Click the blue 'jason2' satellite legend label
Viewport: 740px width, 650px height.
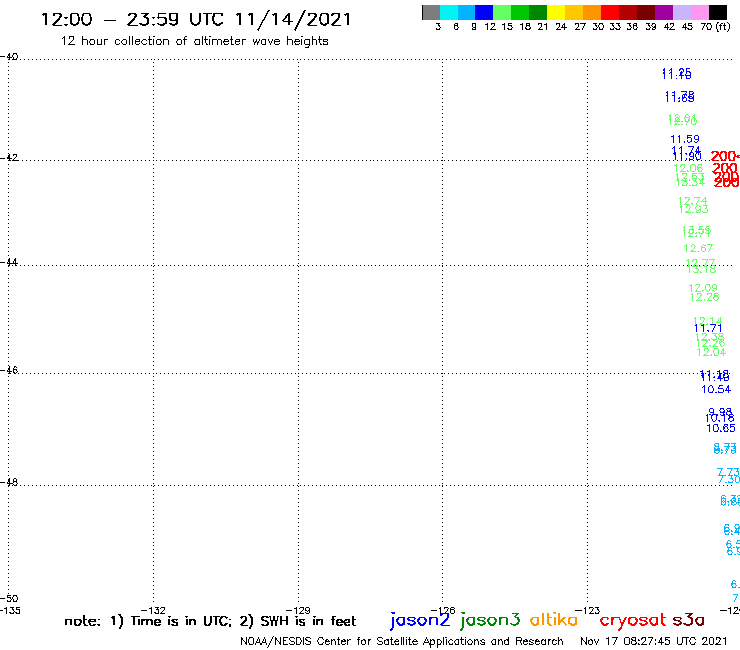420,620
